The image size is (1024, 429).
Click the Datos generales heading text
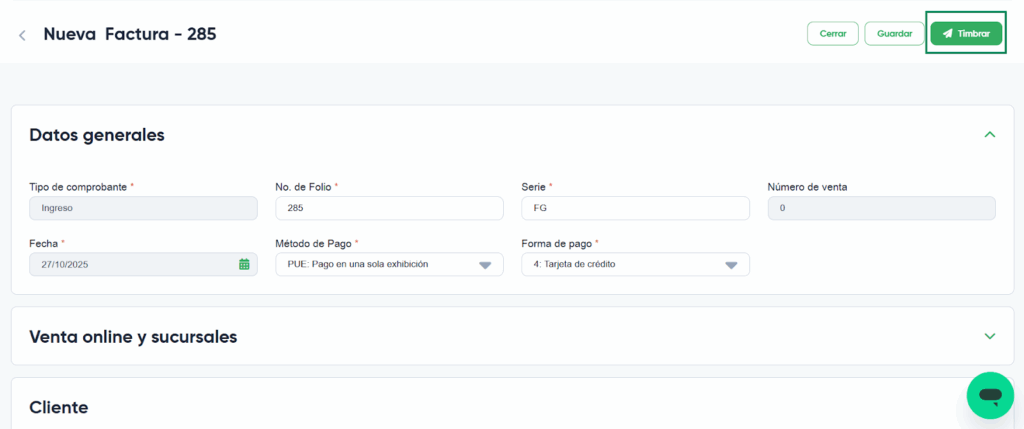tap(97, 135)
